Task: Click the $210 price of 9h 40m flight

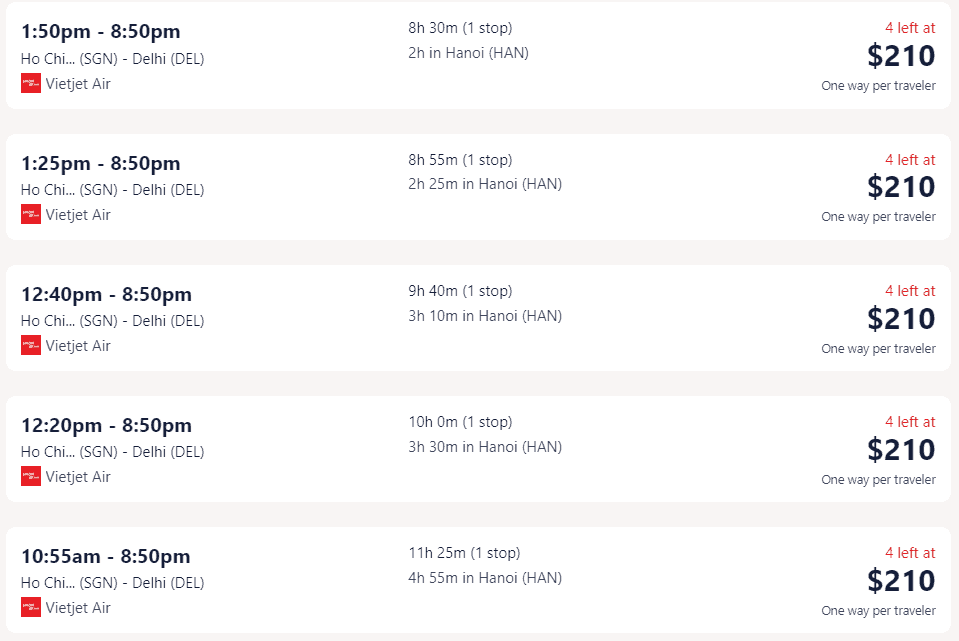Action: tap(902, 319)
